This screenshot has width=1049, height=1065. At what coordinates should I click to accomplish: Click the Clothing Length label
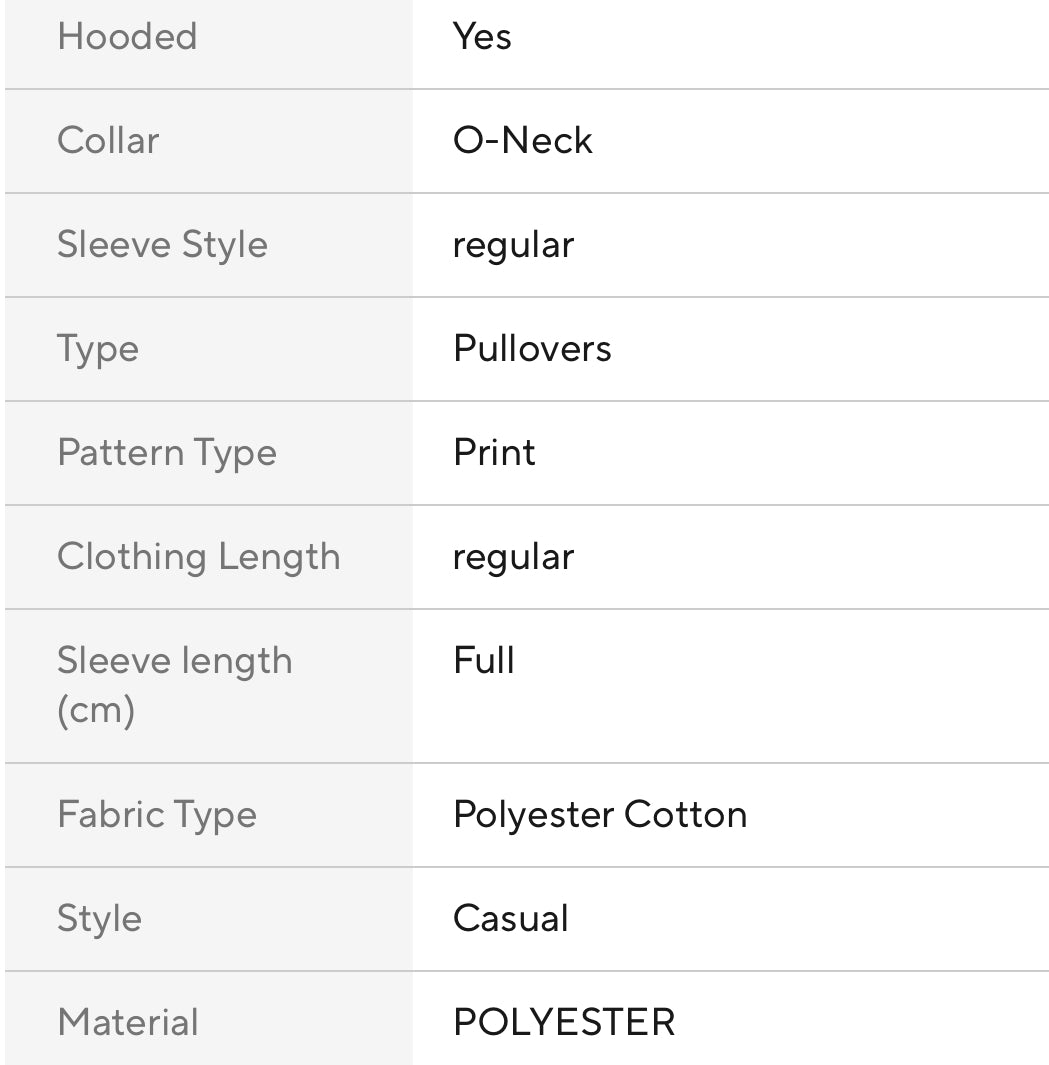[x=198, y=557]
